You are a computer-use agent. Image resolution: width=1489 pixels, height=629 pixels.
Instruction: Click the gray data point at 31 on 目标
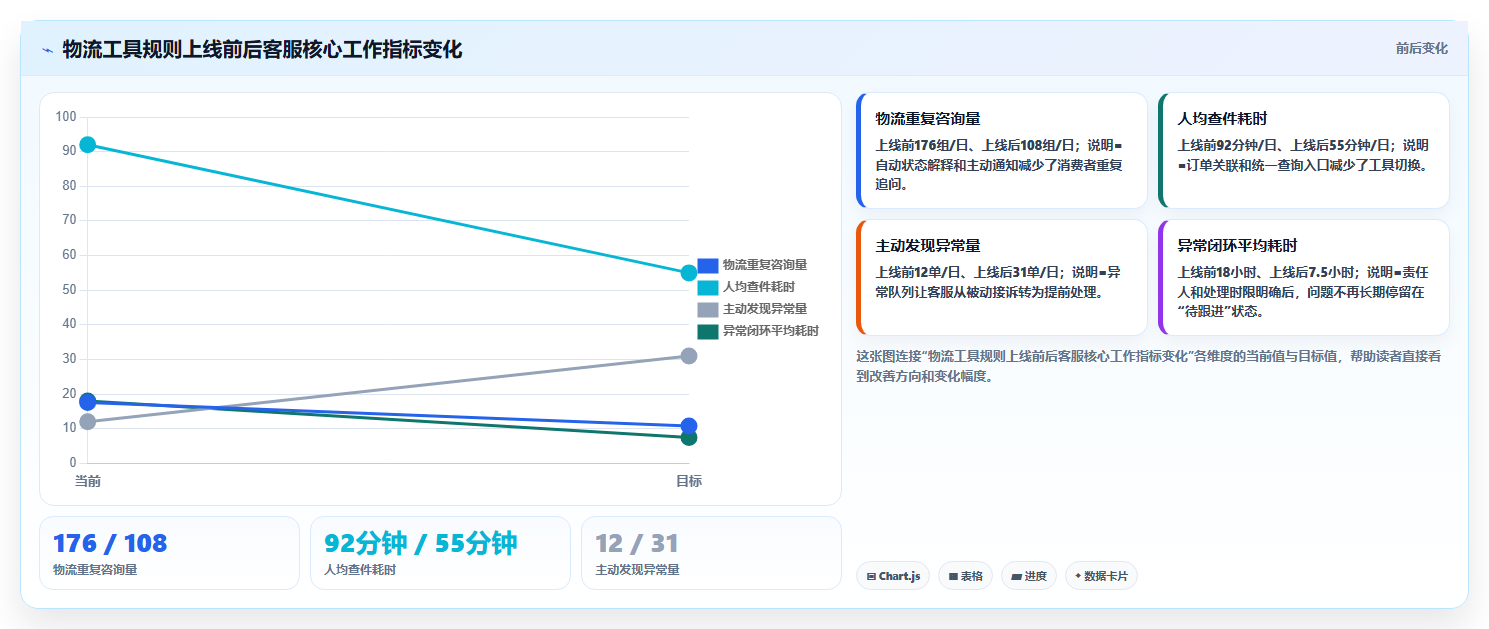click(x=689, y=356)
